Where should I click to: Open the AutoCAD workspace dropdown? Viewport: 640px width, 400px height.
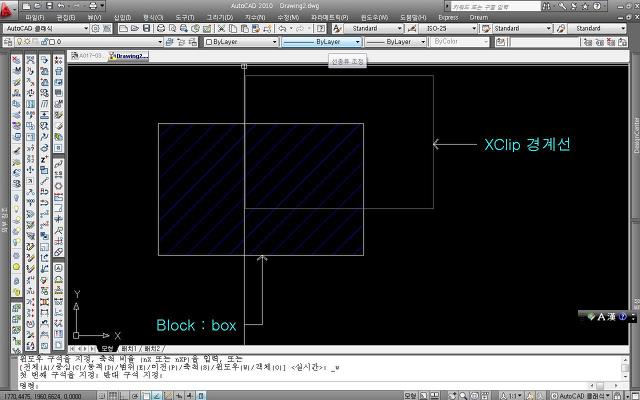pyautogui.click(x=46, y=28)
